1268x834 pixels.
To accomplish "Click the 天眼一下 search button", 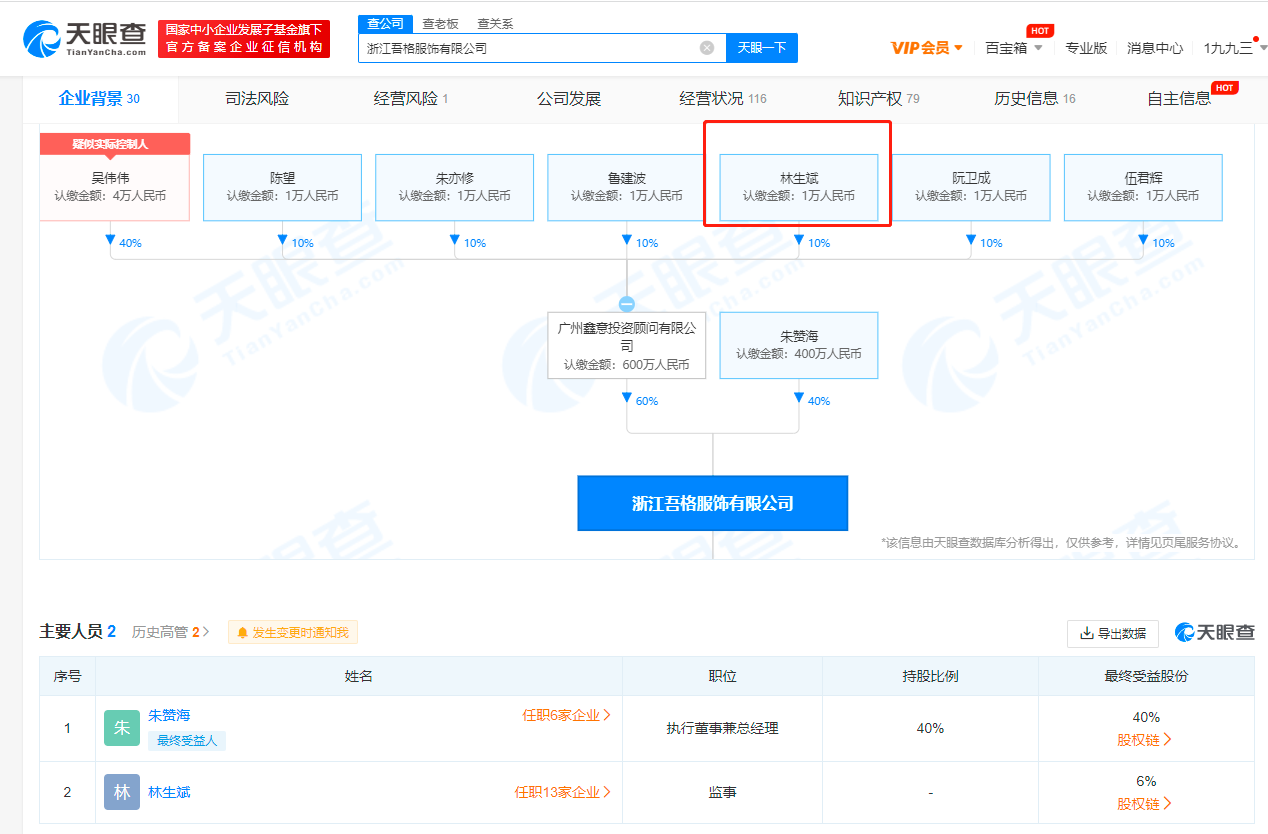I will pos(762,47).
